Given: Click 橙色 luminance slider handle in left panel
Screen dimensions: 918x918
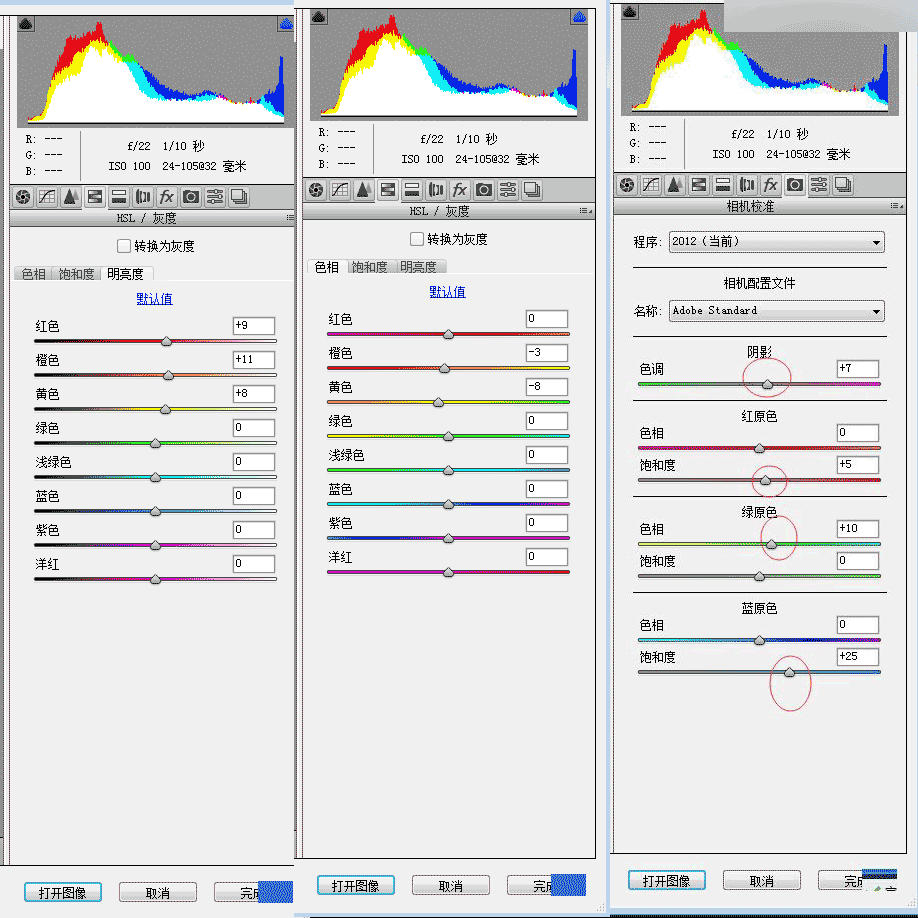Looking at the screenshot, I should [169, 375].
